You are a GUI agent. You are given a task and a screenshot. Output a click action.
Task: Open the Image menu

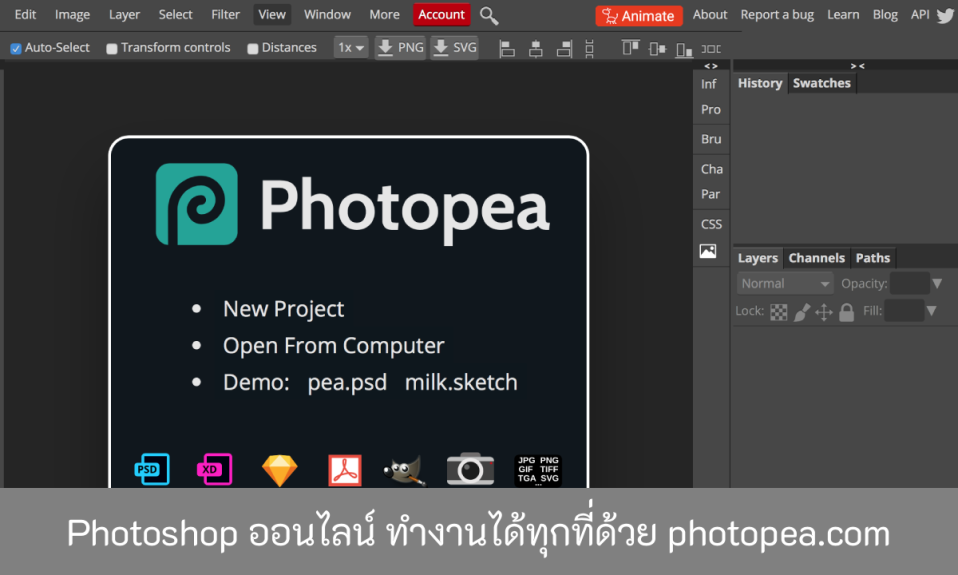[x=72, y=15]
